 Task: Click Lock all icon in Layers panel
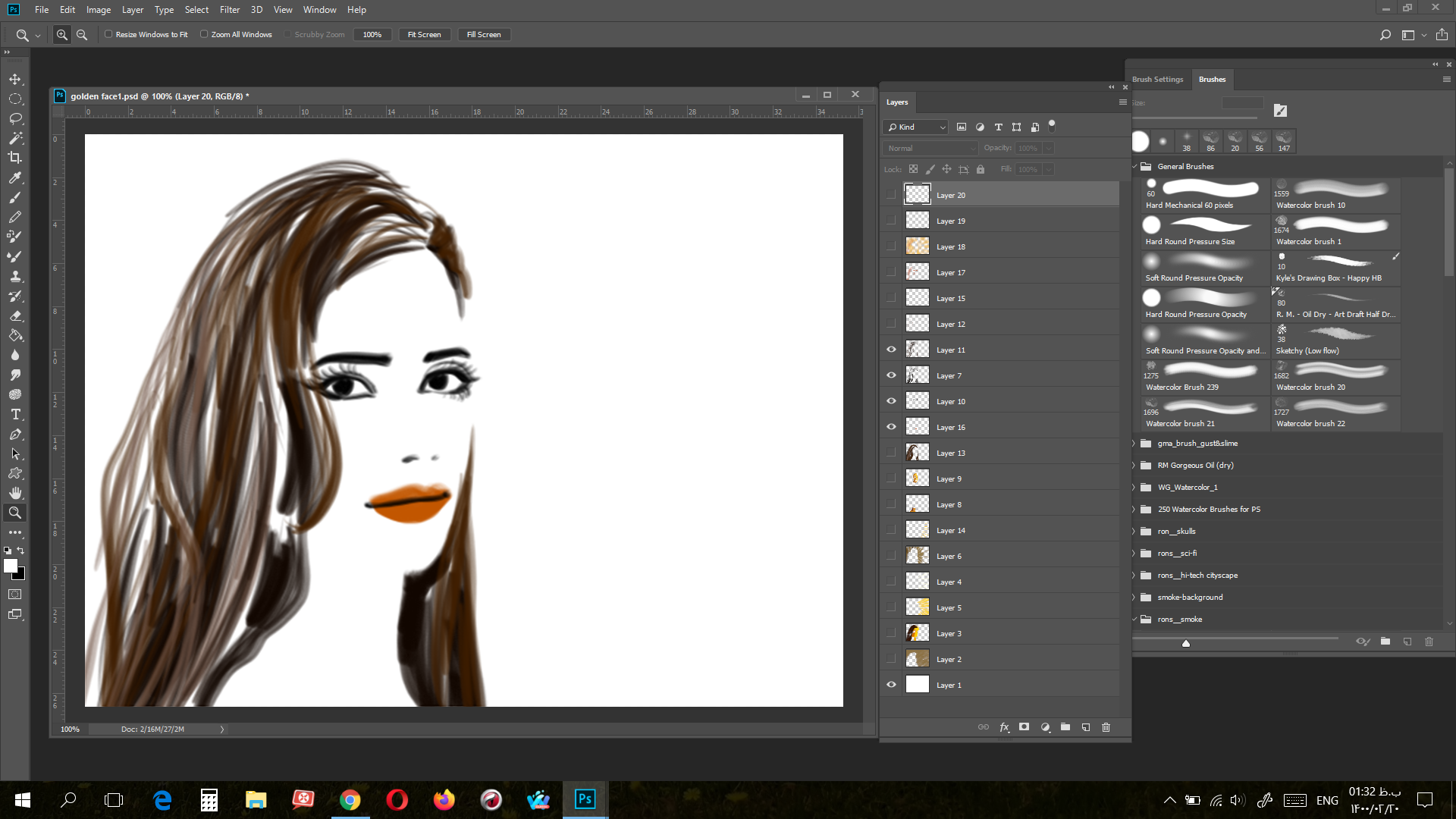[x=981, y=169]
